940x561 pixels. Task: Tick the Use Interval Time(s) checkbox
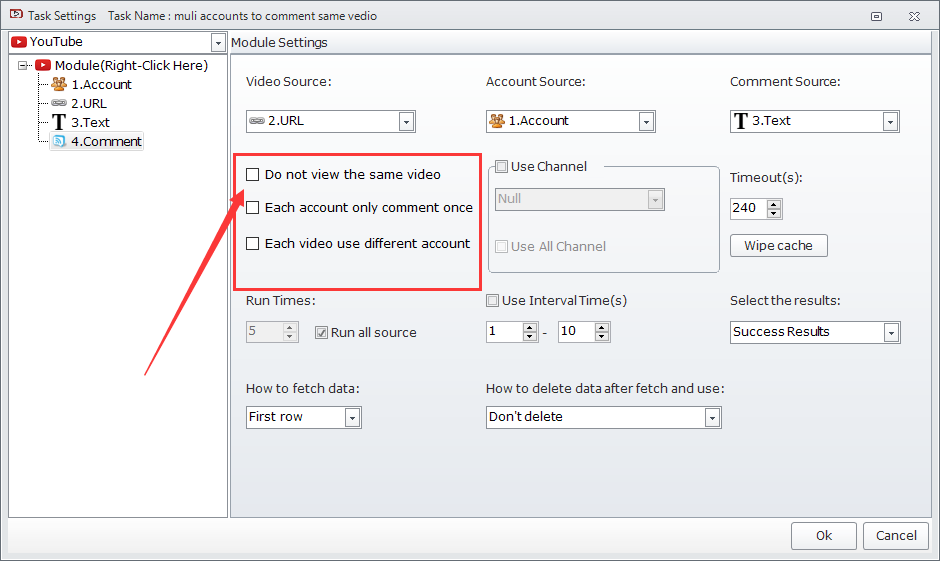pos(492,301)
